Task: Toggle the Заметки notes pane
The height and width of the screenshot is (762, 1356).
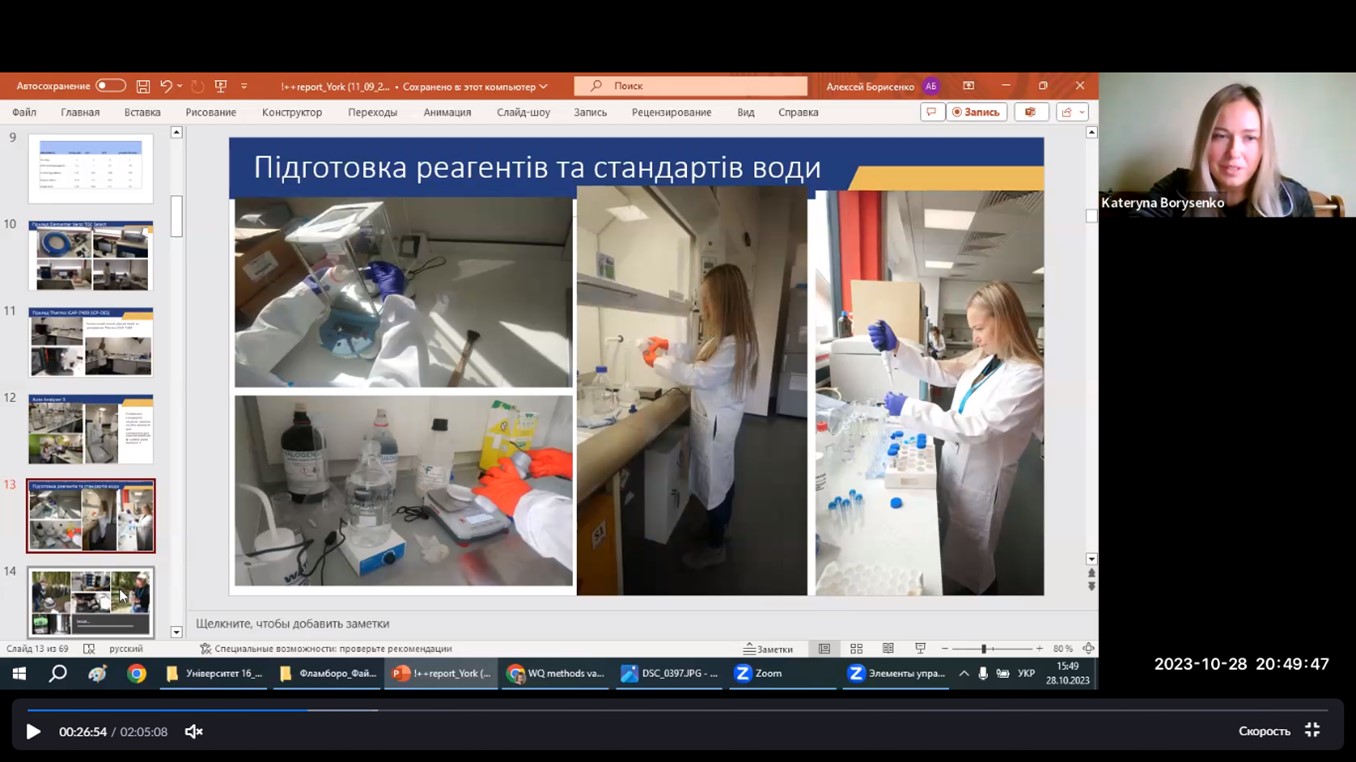Action: click(768, 649)
